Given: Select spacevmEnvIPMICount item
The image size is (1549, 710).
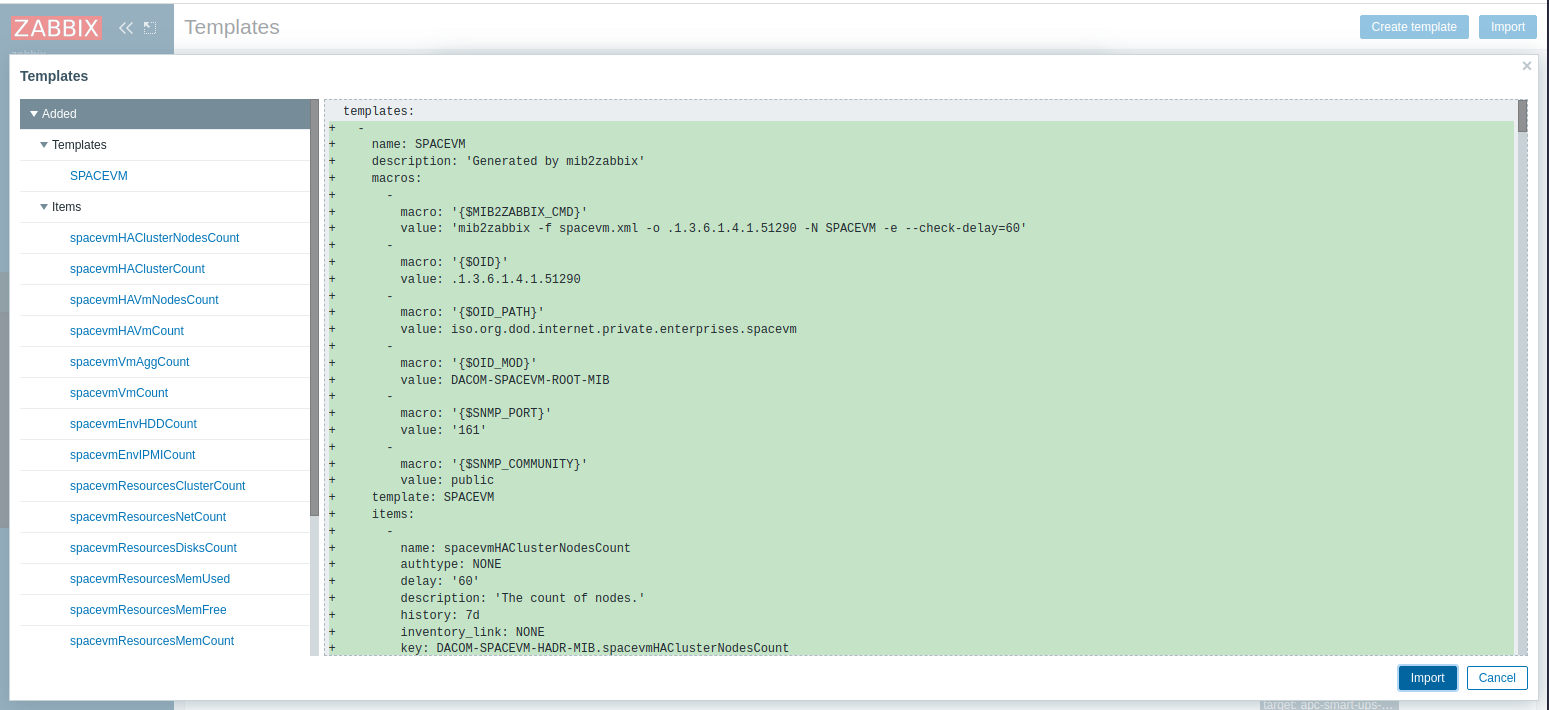Looking at the screenshot, I should (133, 455).
